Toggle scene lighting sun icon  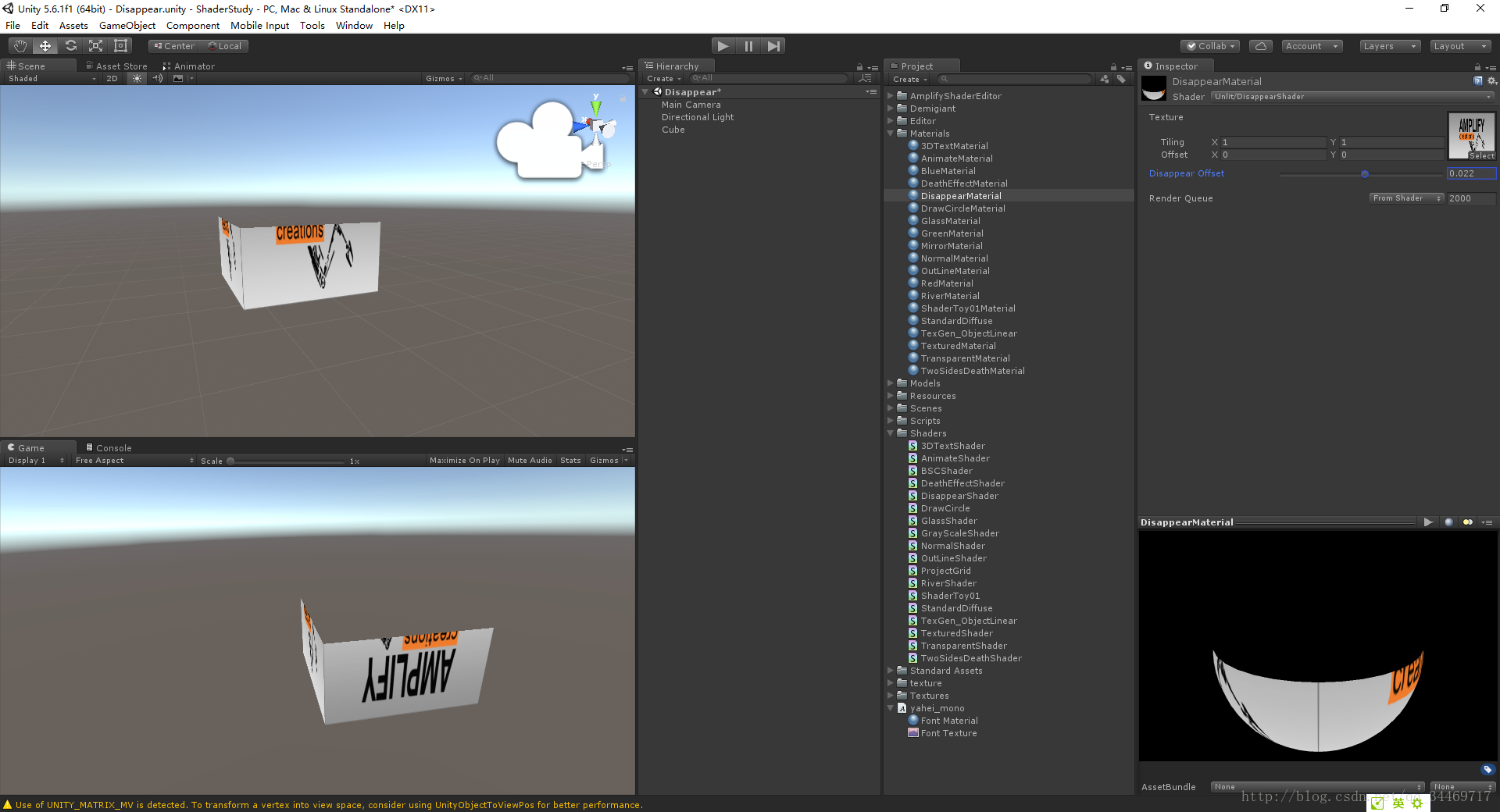pyautogui.click(x=137, y=78)
